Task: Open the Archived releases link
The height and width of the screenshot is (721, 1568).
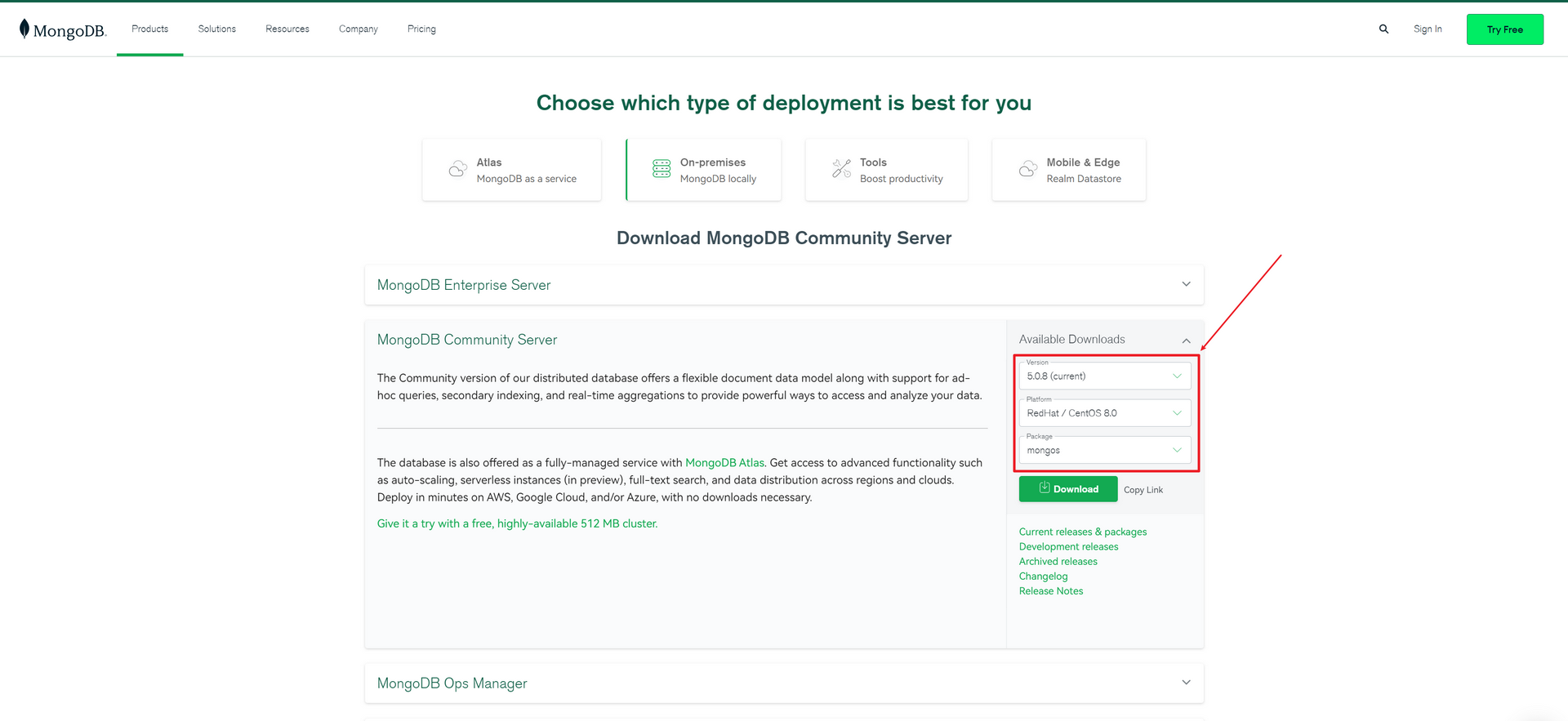Action: point(1058,561)
